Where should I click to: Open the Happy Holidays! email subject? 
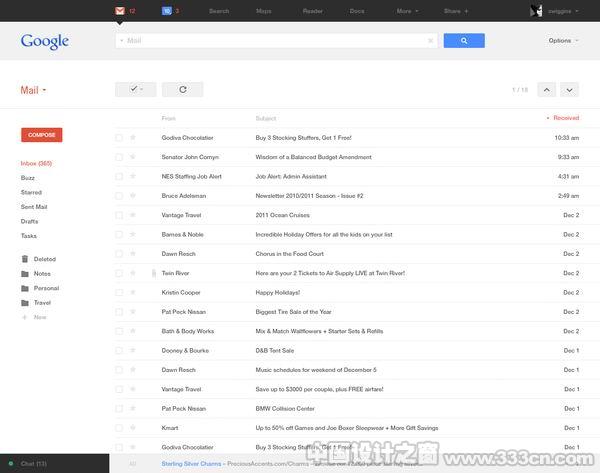278,292
